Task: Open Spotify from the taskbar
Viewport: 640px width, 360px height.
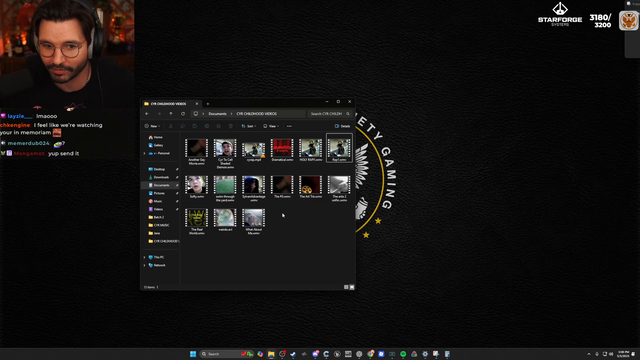Action: point(403,354)
